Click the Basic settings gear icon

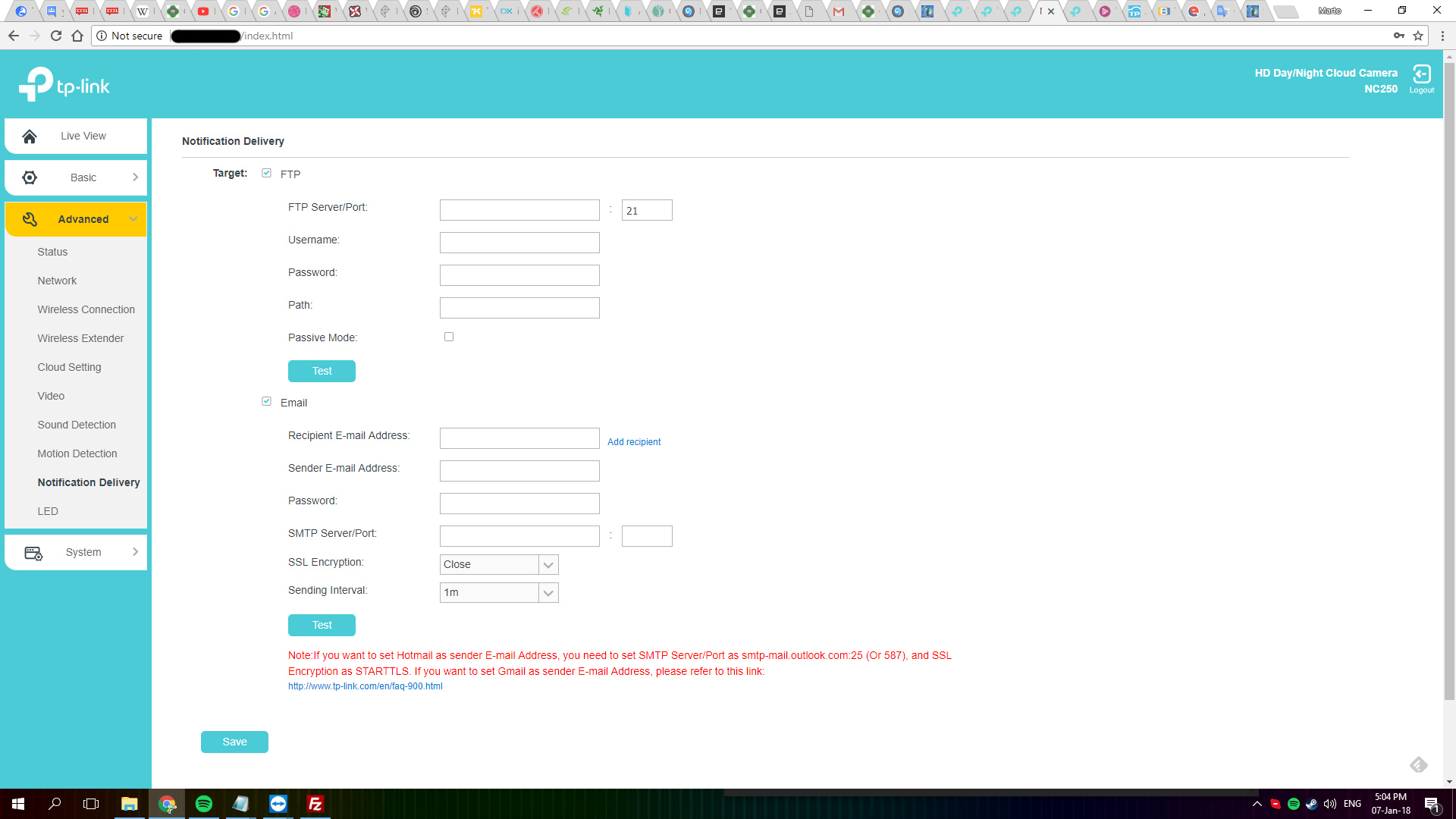coord(30,177)
